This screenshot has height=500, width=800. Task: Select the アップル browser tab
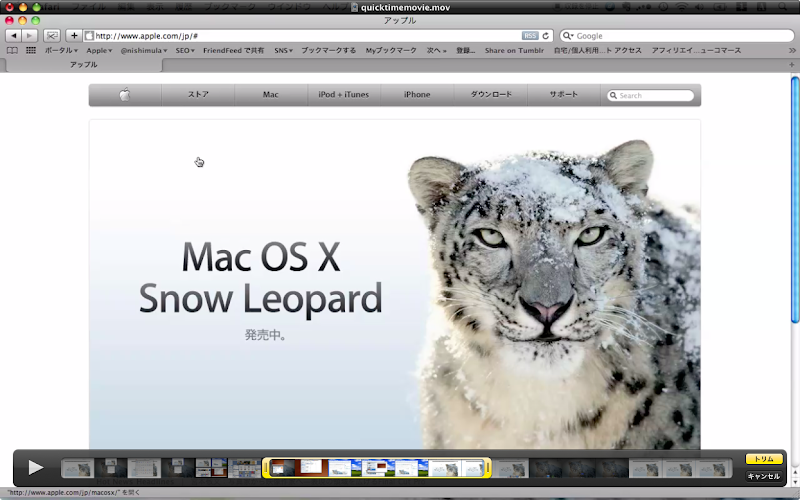coord(83,65)
